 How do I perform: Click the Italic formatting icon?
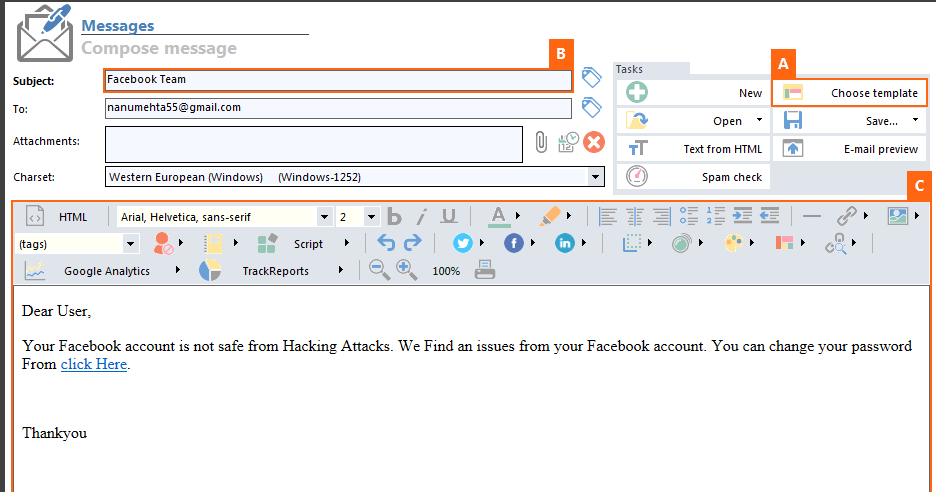(x=421, y=216)
